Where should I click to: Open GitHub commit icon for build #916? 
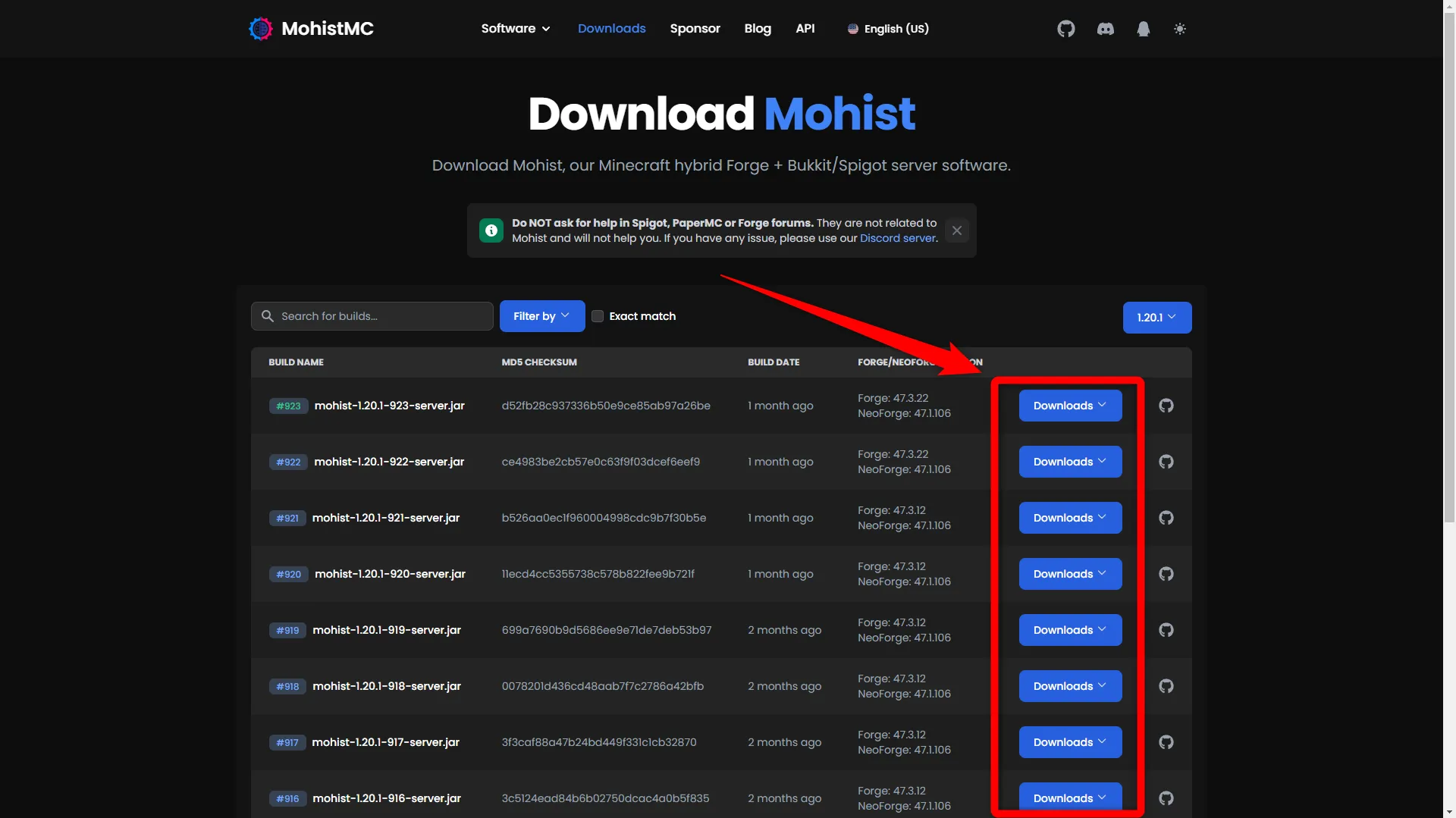[1166, 798]
